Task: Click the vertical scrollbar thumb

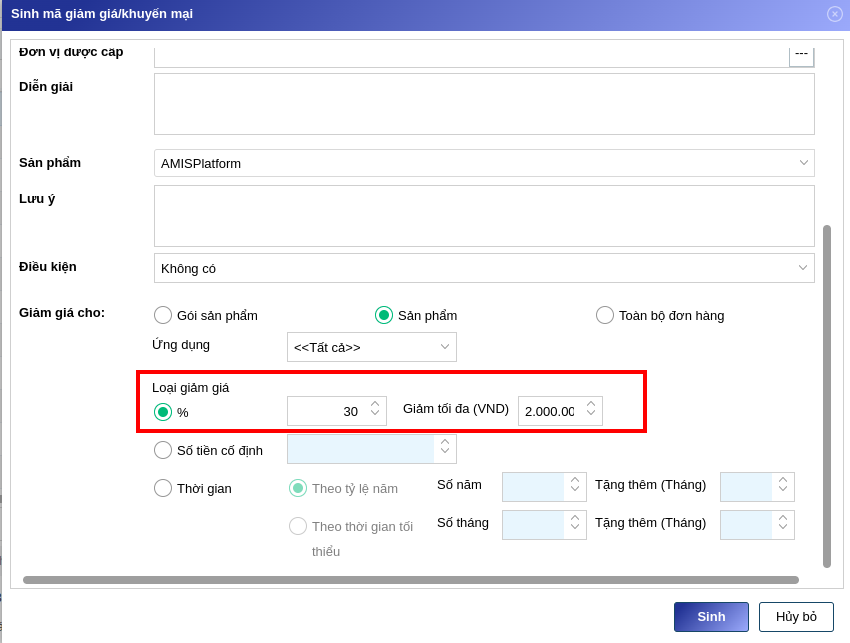Action: click(827, 396)
